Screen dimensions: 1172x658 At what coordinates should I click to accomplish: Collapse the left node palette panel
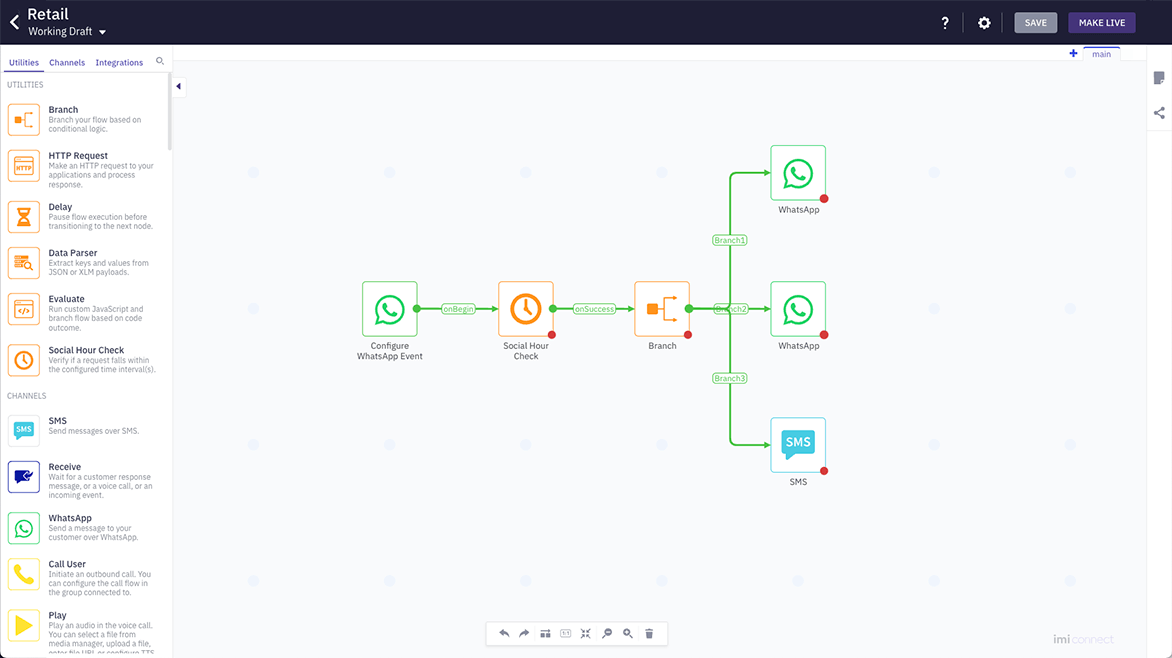179,86
